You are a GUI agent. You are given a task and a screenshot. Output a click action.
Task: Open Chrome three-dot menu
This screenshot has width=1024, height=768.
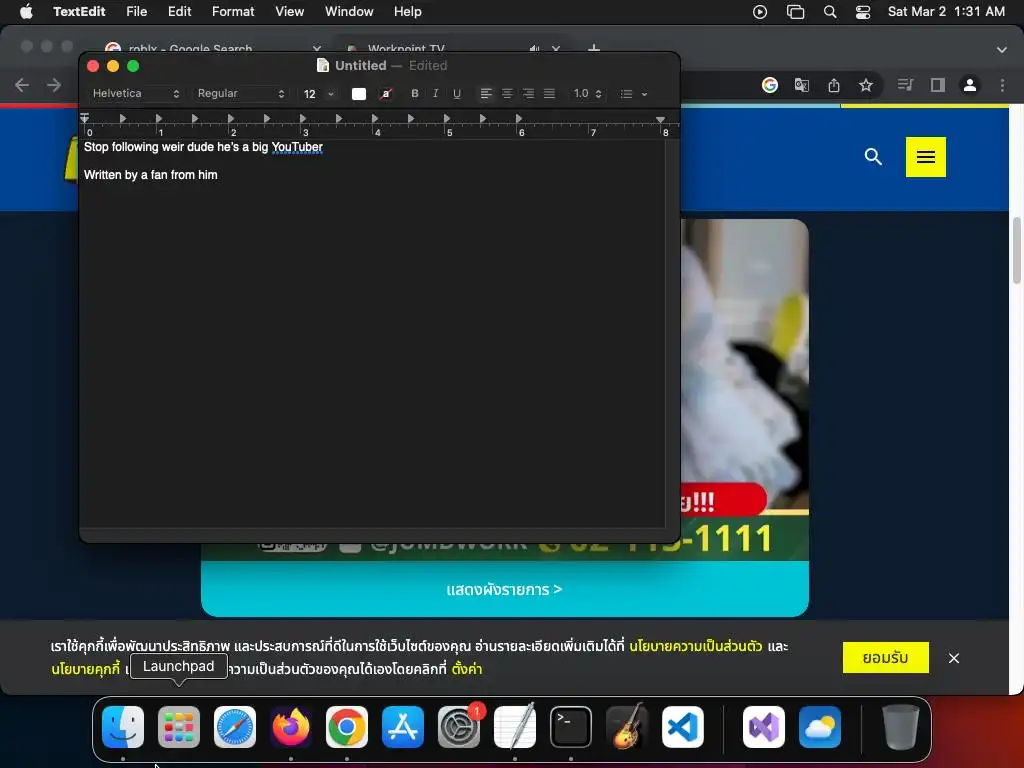[x=1002, y=85]
